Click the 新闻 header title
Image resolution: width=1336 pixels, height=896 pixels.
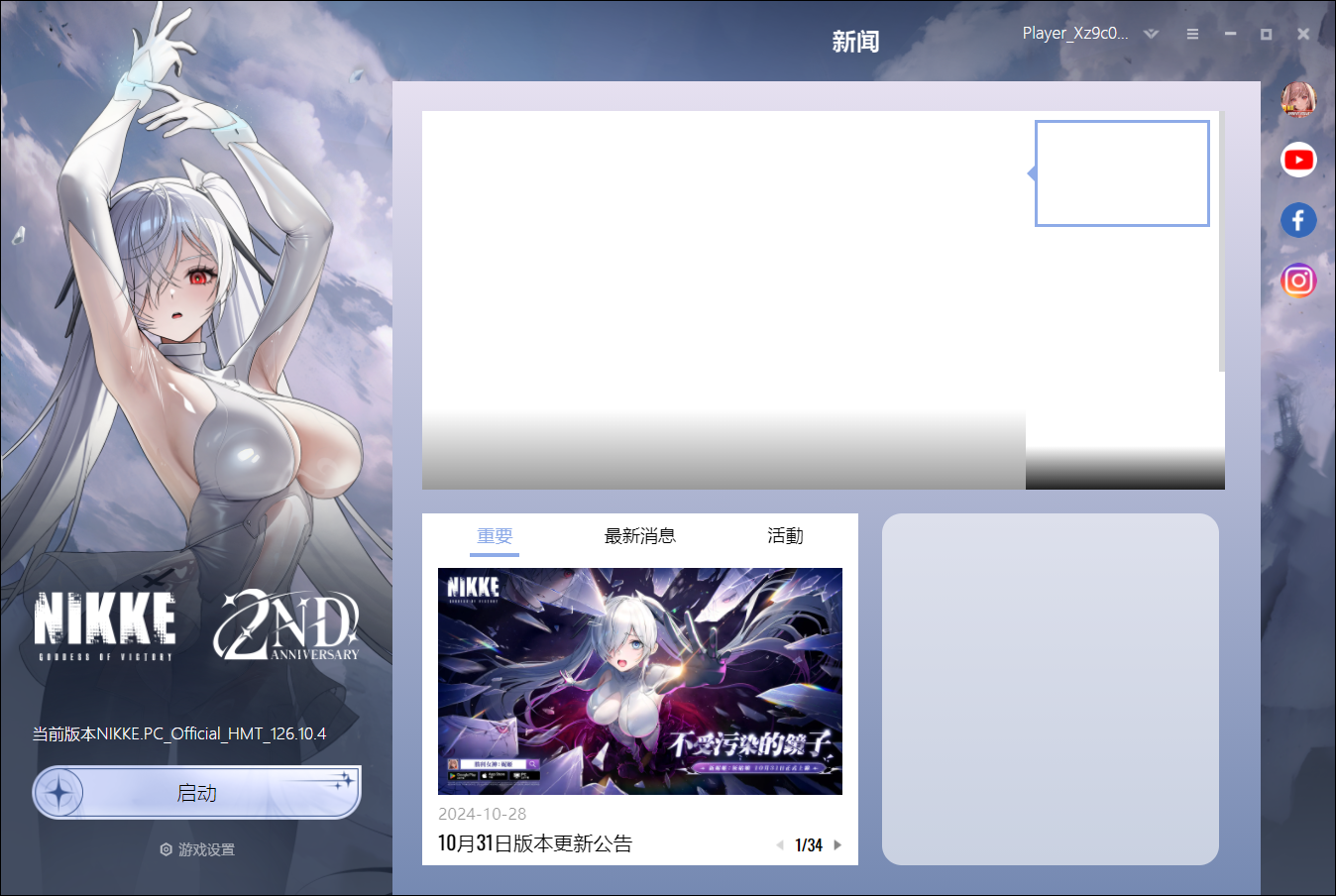(x=855, y=42)
